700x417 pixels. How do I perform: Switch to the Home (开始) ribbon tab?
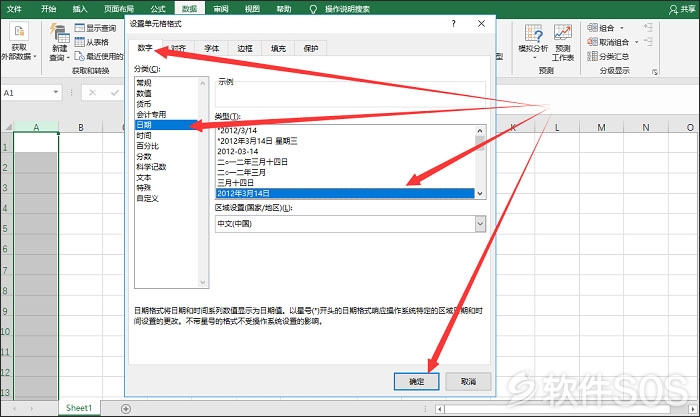[48, 9]
